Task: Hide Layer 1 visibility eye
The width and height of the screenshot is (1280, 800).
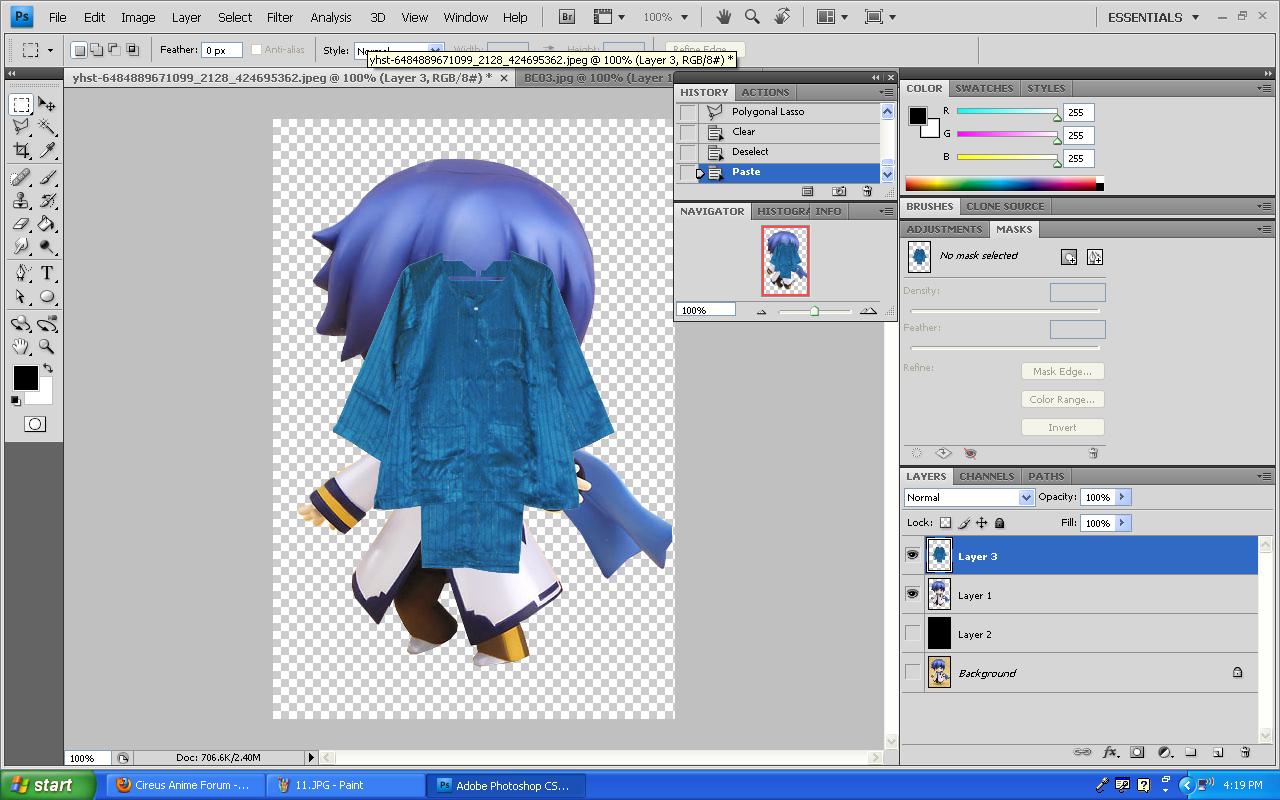Action: pyautogui.click(x=912, y=594)
